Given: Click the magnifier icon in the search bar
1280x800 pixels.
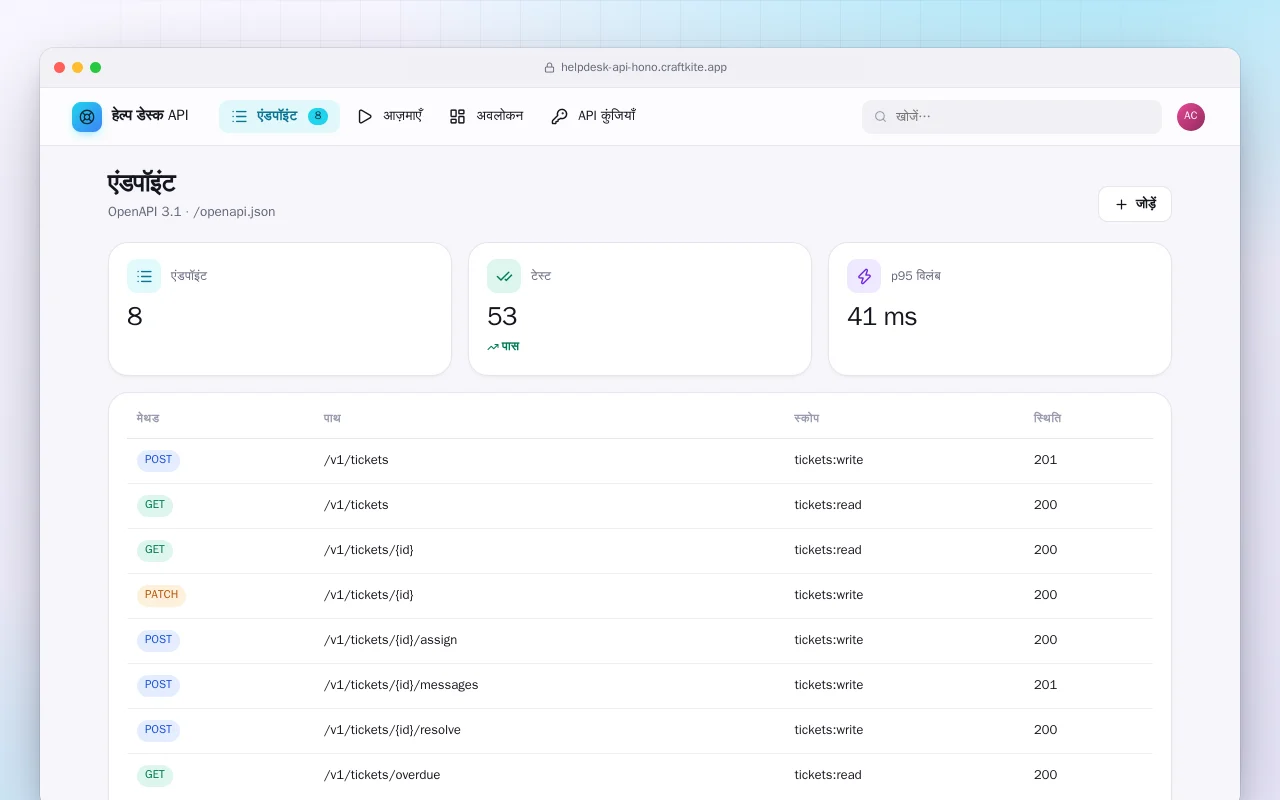Looking at the screenshot, I should (881, 117).
